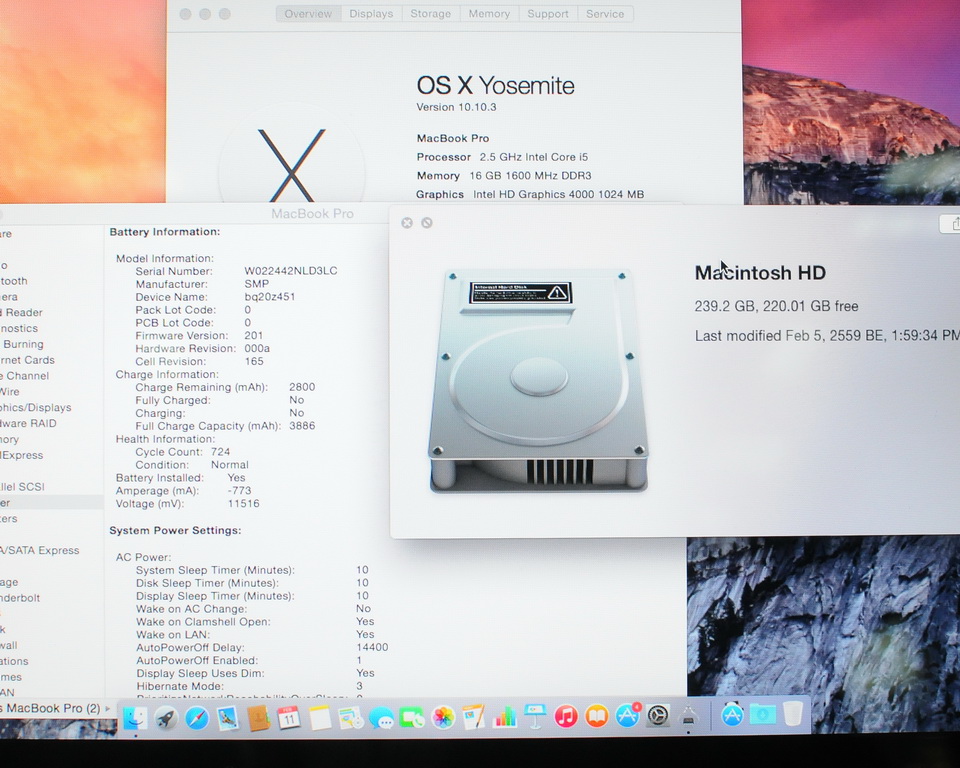Open Applications folder stack in dock
Viewport: 960px width, 768px height.
point(732,714)
